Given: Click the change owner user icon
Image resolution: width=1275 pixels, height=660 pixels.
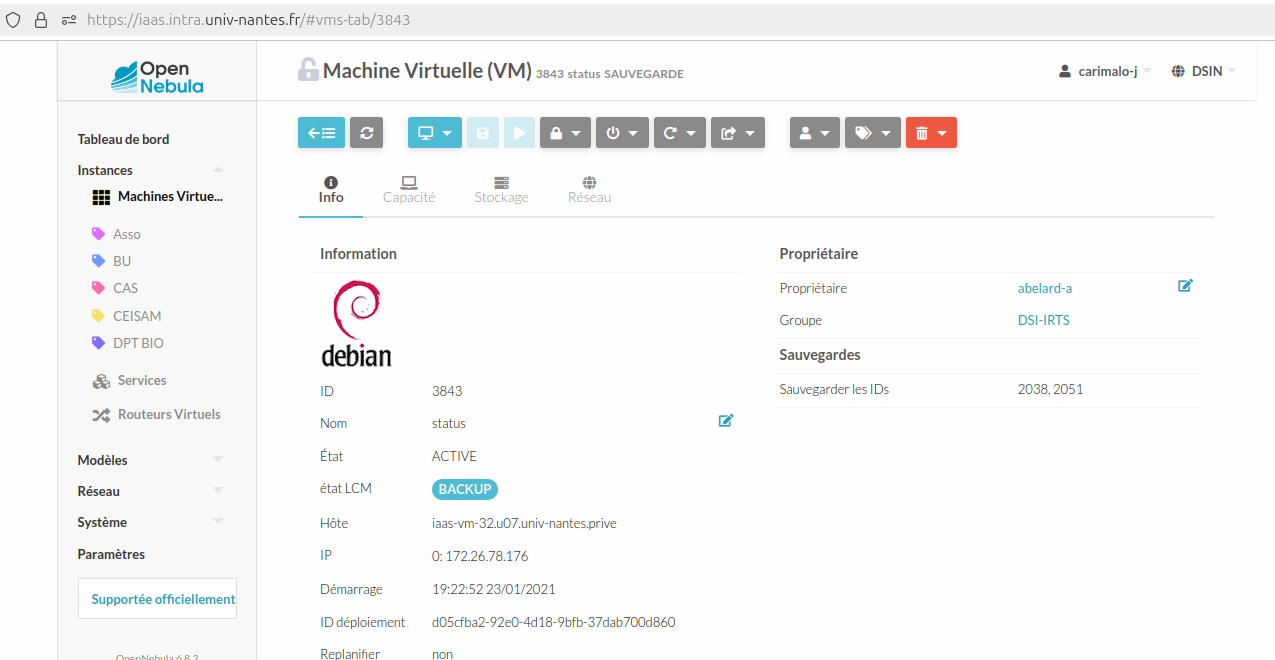Looking at the screenshot, I should point(808,132).
